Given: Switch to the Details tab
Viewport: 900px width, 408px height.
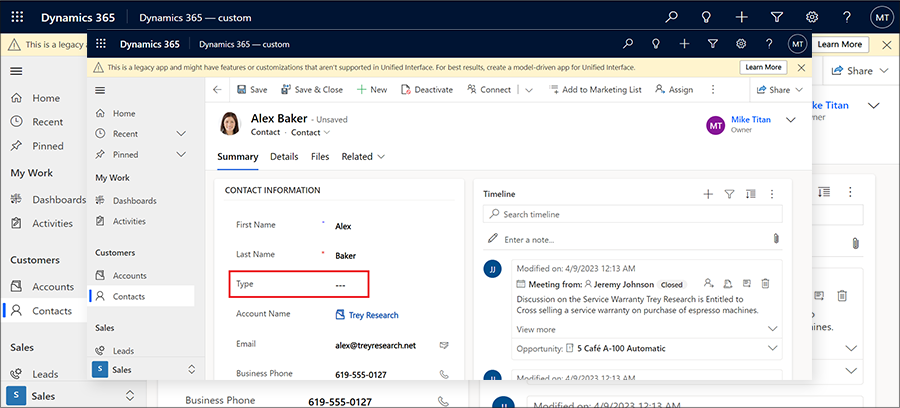Looking at the screenshot, I should coord(284,157).
